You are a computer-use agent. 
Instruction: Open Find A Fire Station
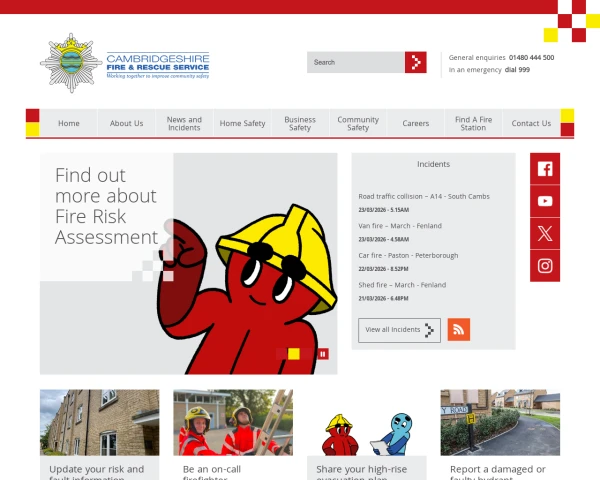tap(473, 123)
